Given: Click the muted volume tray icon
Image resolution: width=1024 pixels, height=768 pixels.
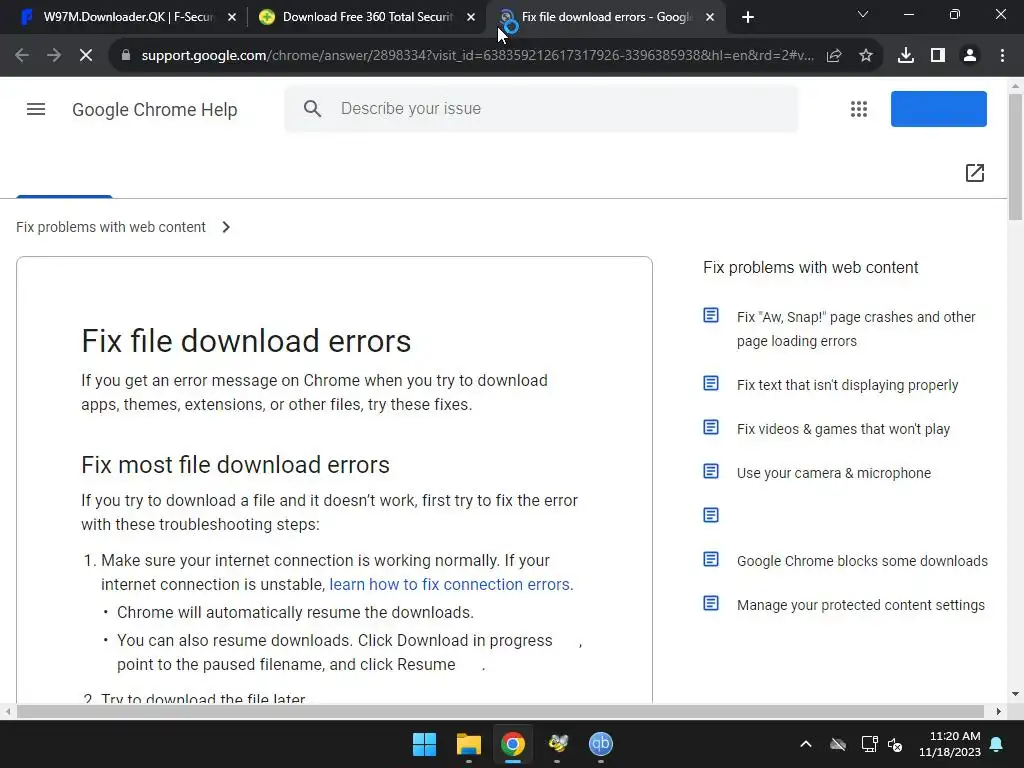Looking at the screenshot, I should (895, 744).
